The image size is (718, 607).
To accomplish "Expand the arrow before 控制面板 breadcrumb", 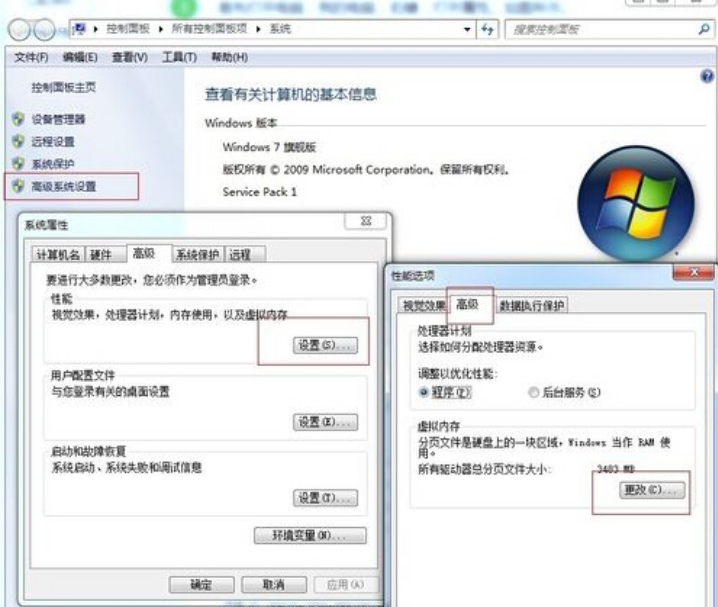I will [x=96, y=29].
